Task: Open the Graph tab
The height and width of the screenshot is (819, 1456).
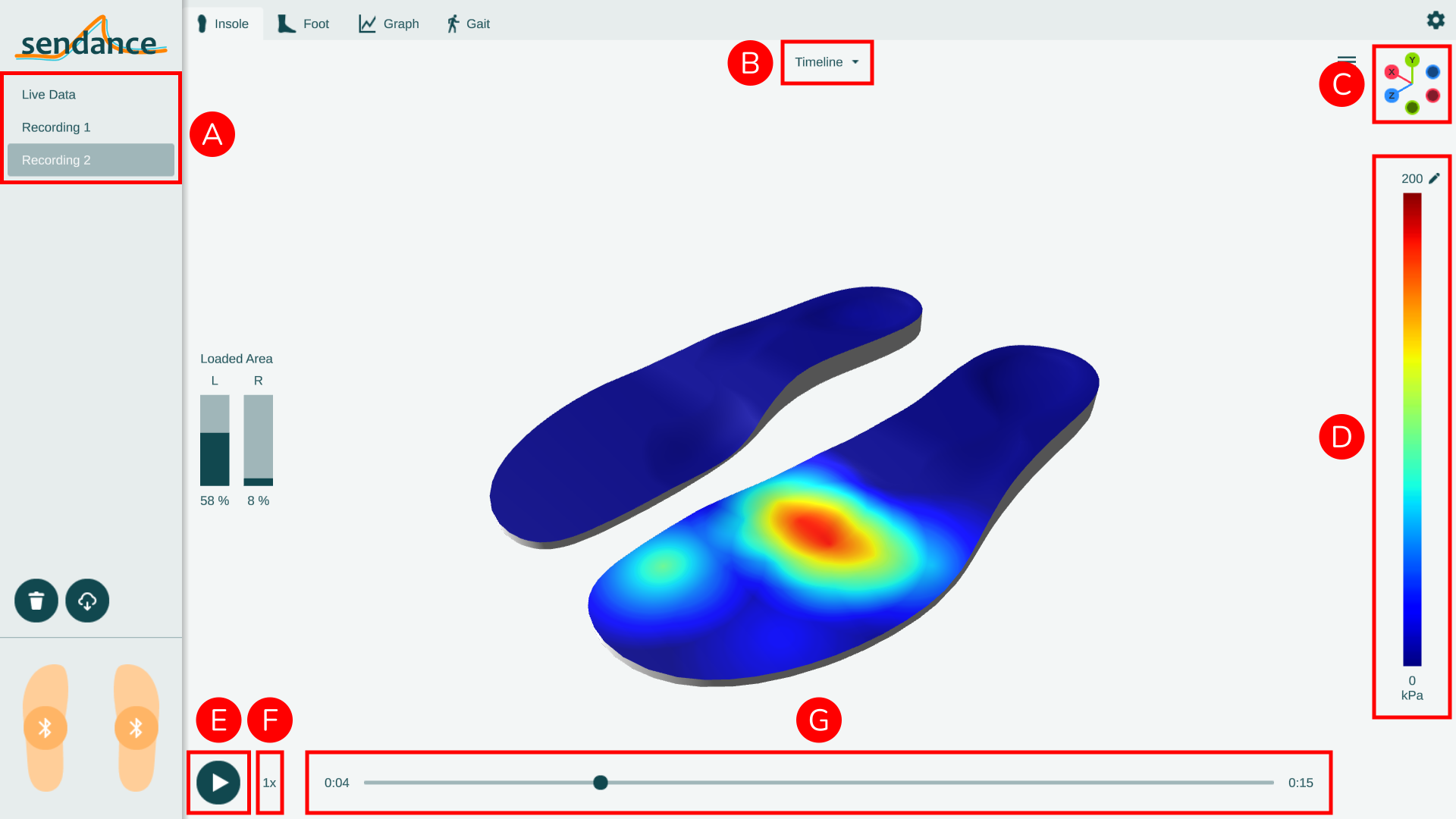Action: coord(389,24)
